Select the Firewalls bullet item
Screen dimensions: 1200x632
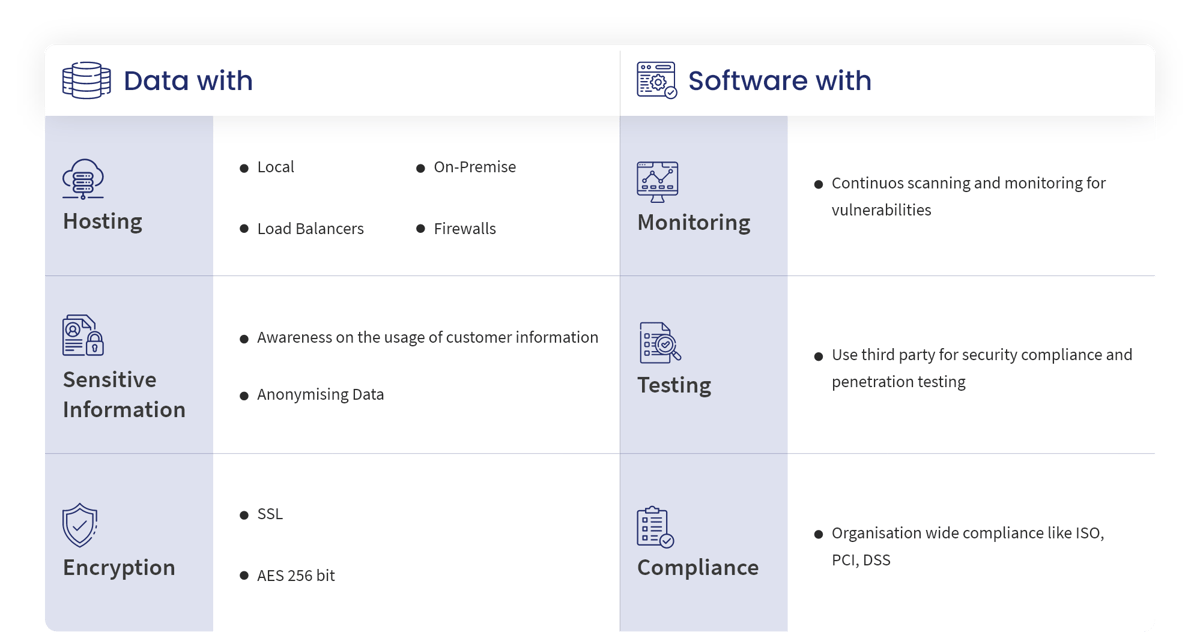tap(464, 229)
